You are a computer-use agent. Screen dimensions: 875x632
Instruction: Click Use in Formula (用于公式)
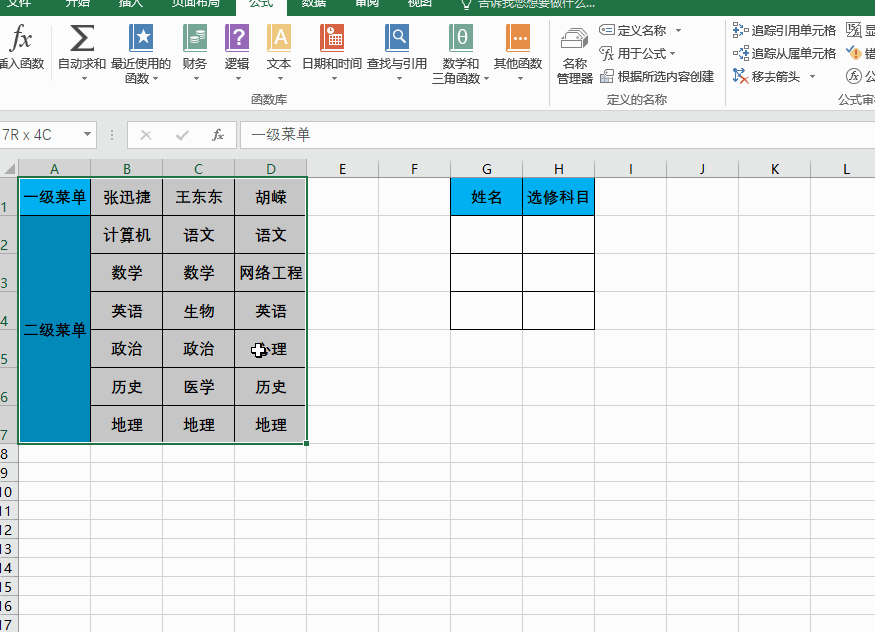tap(637, 54)
